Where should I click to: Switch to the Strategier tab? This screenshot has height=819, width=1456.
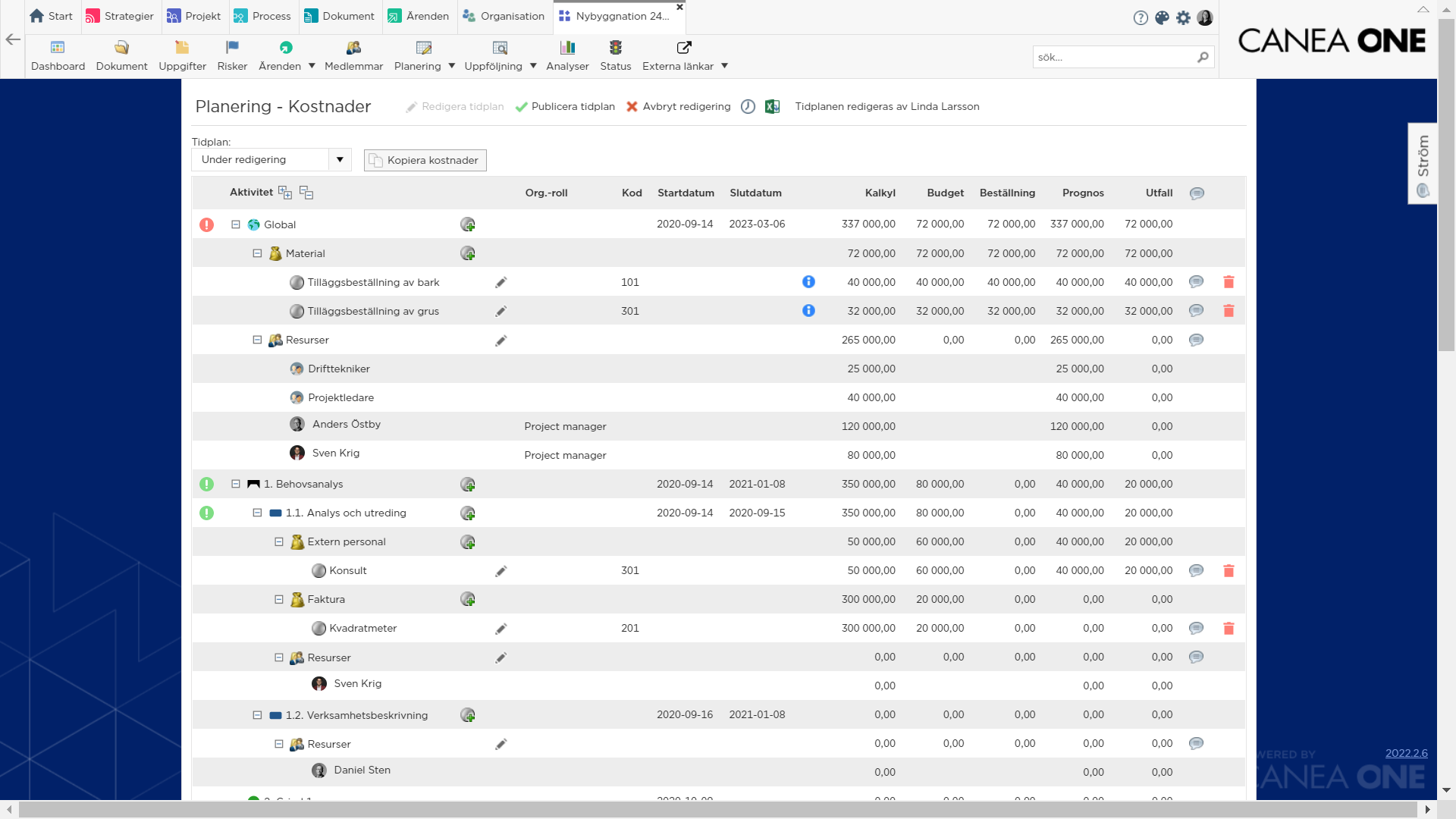tap(120, 16)
